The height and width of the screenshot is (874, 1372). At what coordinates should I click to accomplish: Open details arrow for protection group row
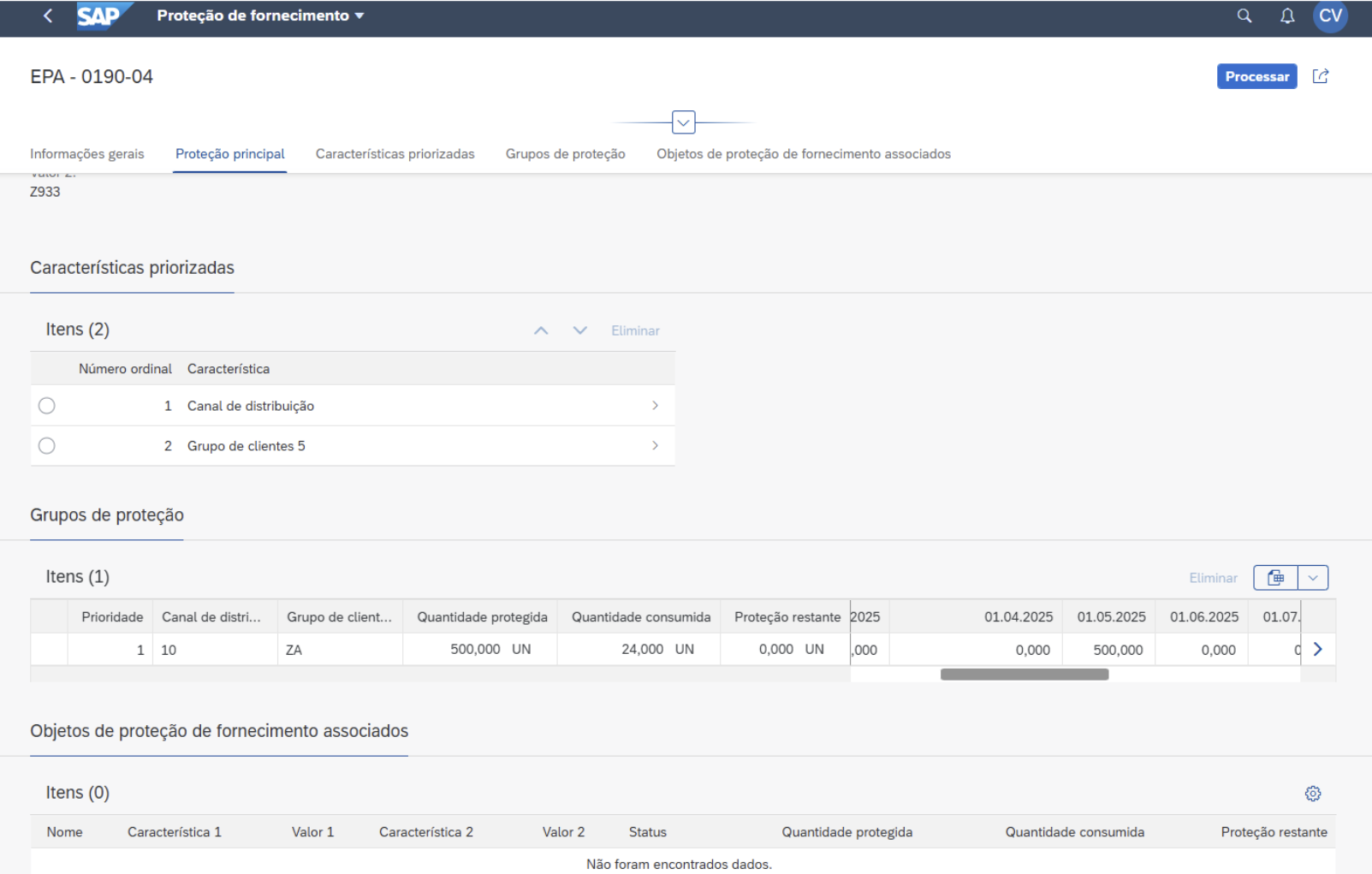[x=1318, y=650]
